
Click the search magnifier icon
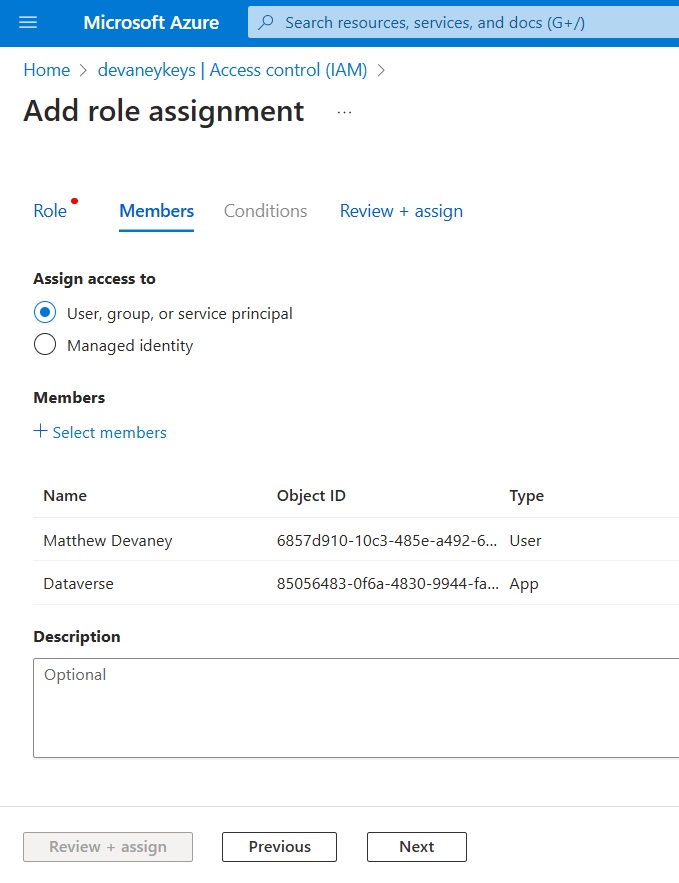(266, 23)
